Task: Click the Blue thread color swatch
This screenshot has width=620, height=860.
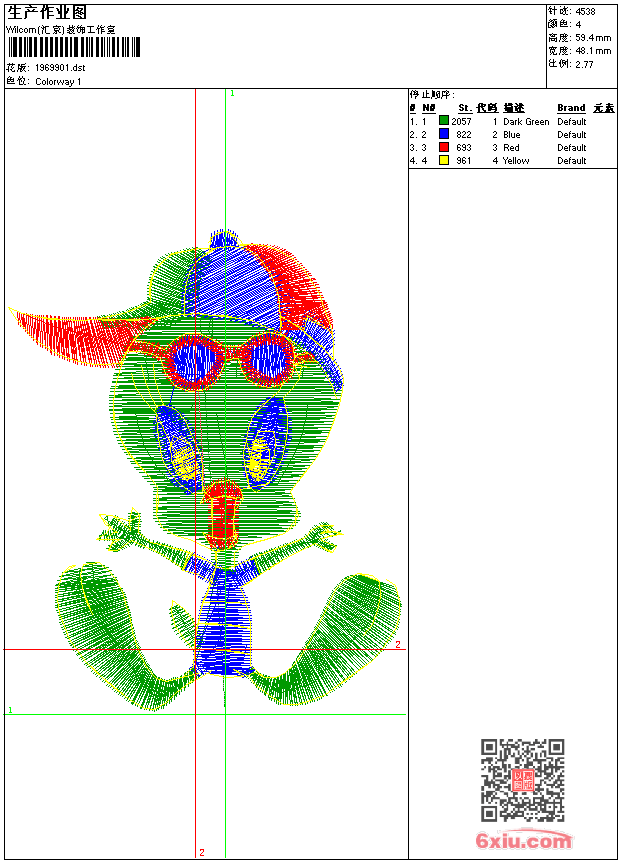Action: coord(444,134)
